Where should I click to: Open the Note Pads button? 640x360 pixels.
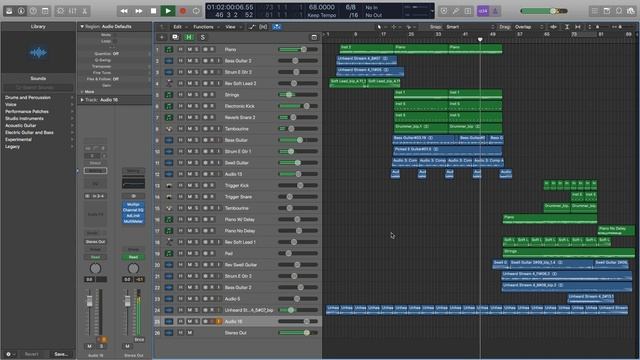click(x=607, y=11)
